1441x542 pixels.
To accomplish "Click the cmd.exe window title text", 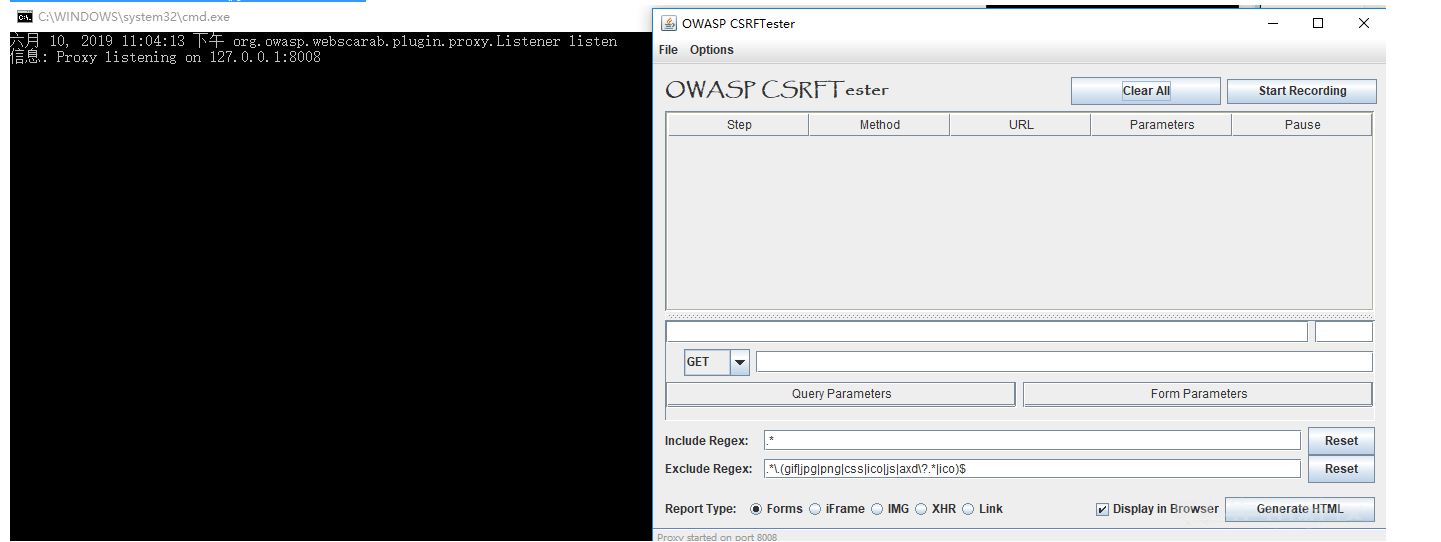I will click(x=134, y=17).
